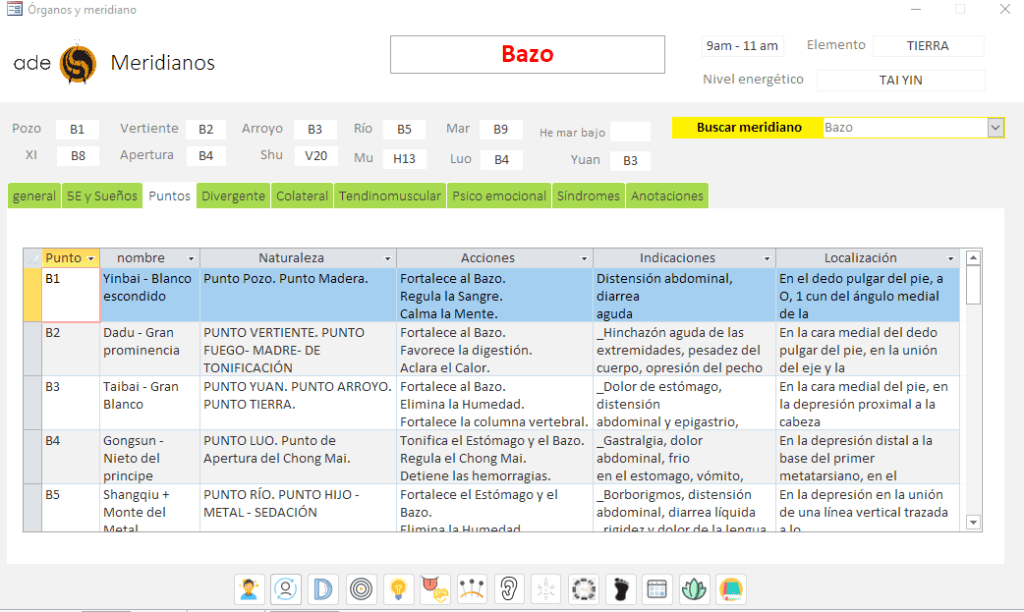The image size is (1024, 612).
Task: Click the blue letter D icon
Action: click(x=323, y=589)
